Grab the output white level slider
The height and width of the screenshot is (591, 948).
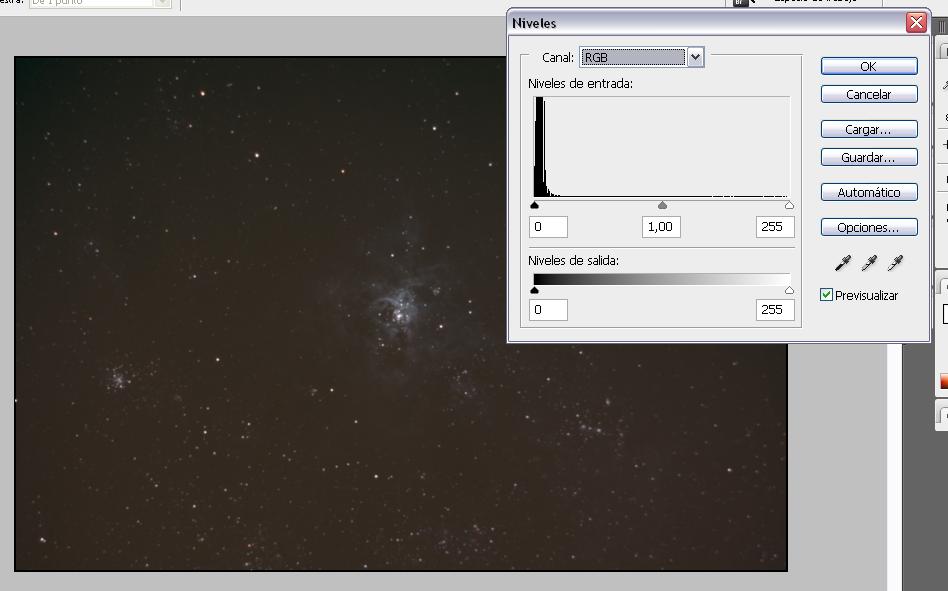pos(789,291)
